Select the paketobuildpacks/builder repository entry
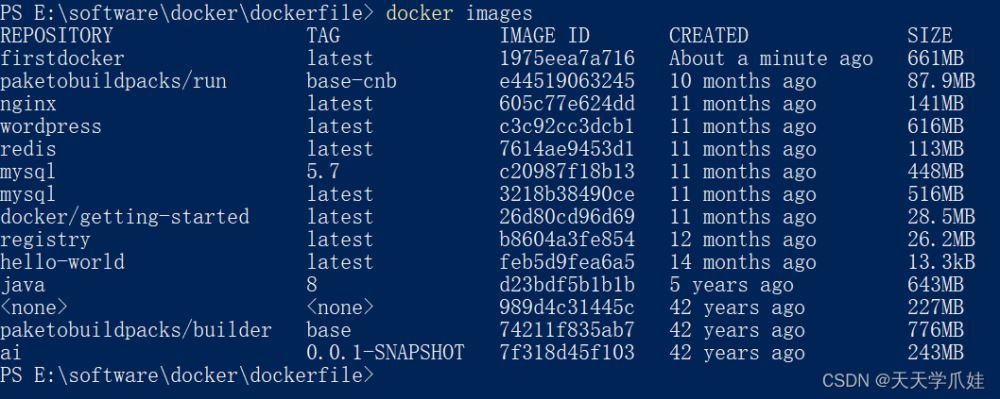Screen dimensions: 1000x399 tap(136, 330)
